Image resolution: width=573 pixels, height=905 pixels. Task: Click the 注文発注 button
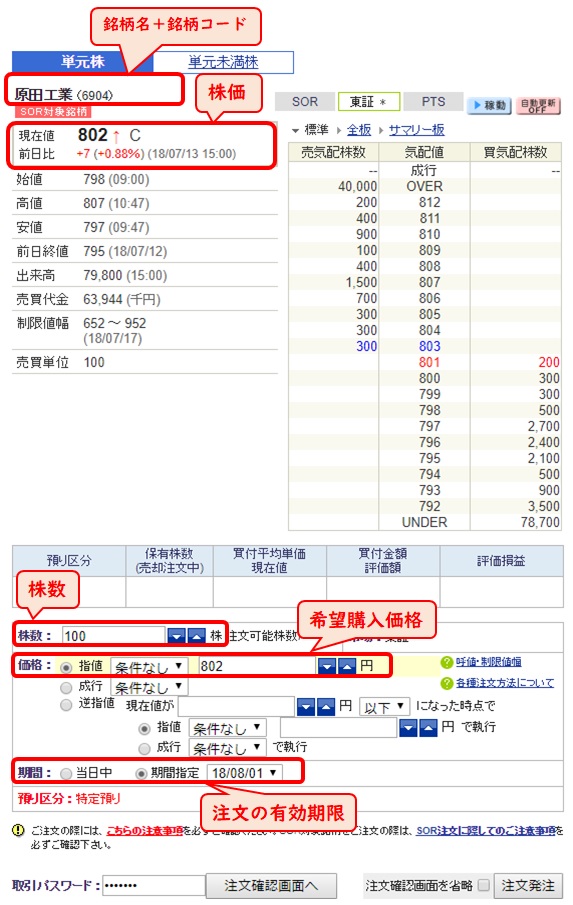point(528,885)
